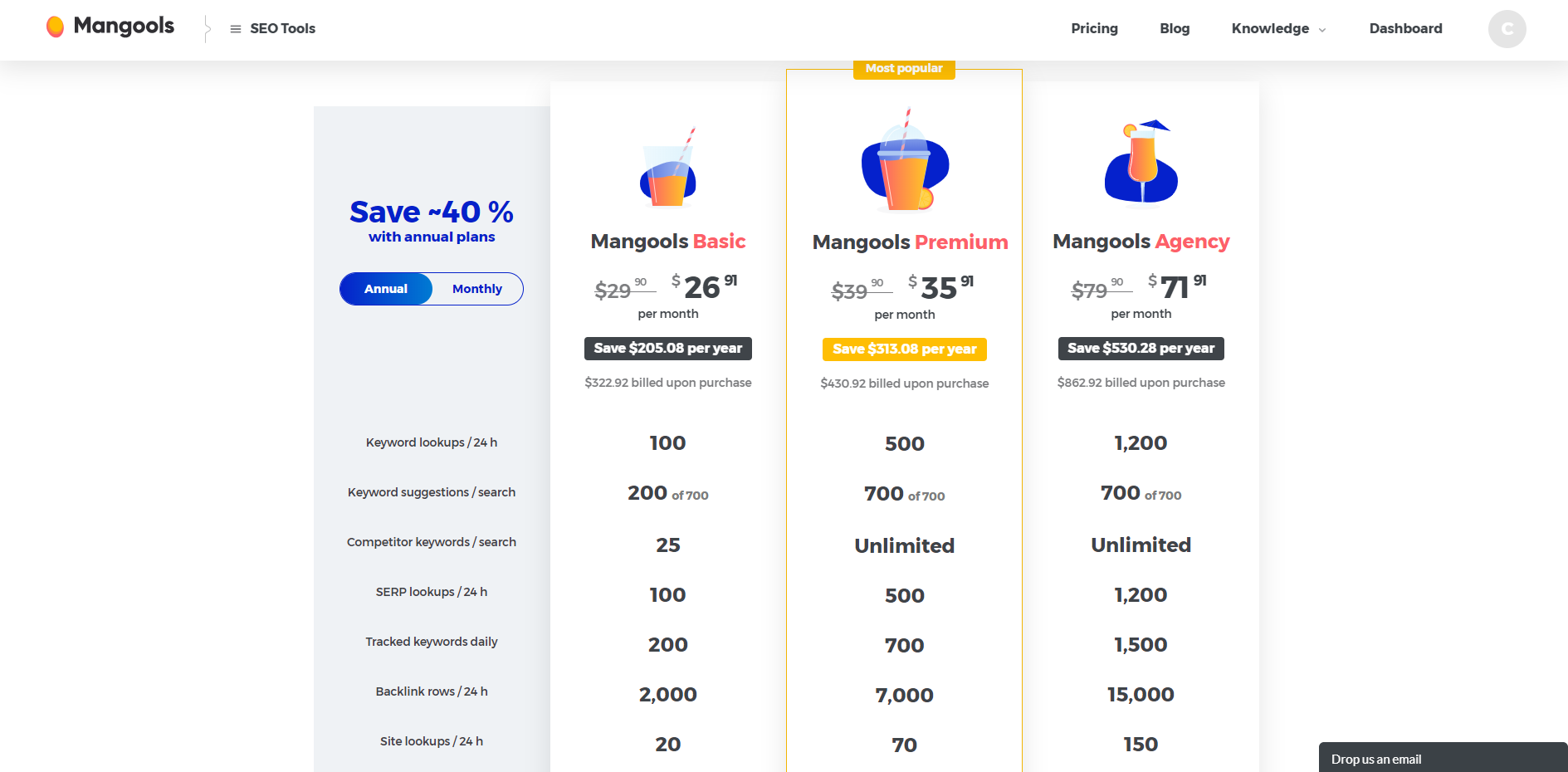Click the Save ~40 % heading
Image resolution: width=1568 pixels, height=772 pixels.
[x=432, y=212]
